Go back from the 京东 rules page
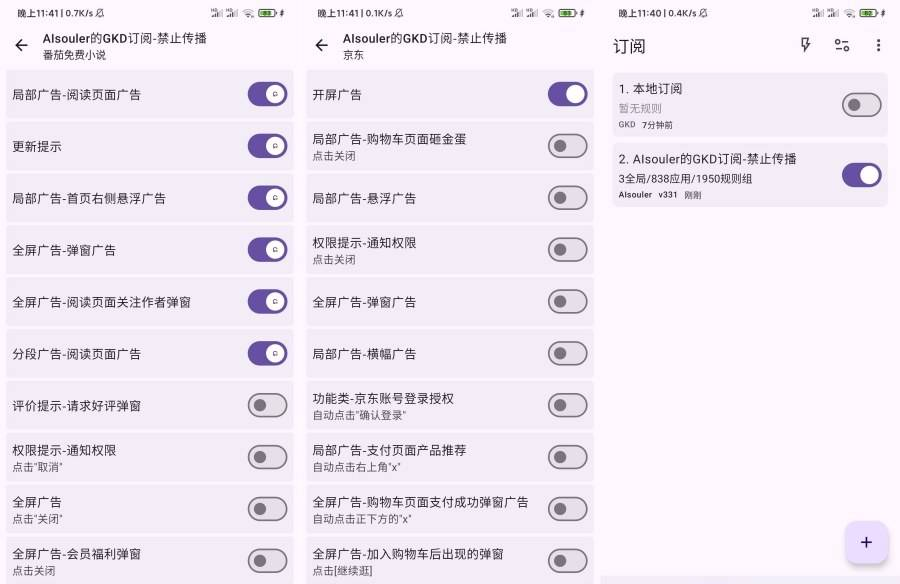The width and height of the screenshot is (900, 584). click(321, 46)
